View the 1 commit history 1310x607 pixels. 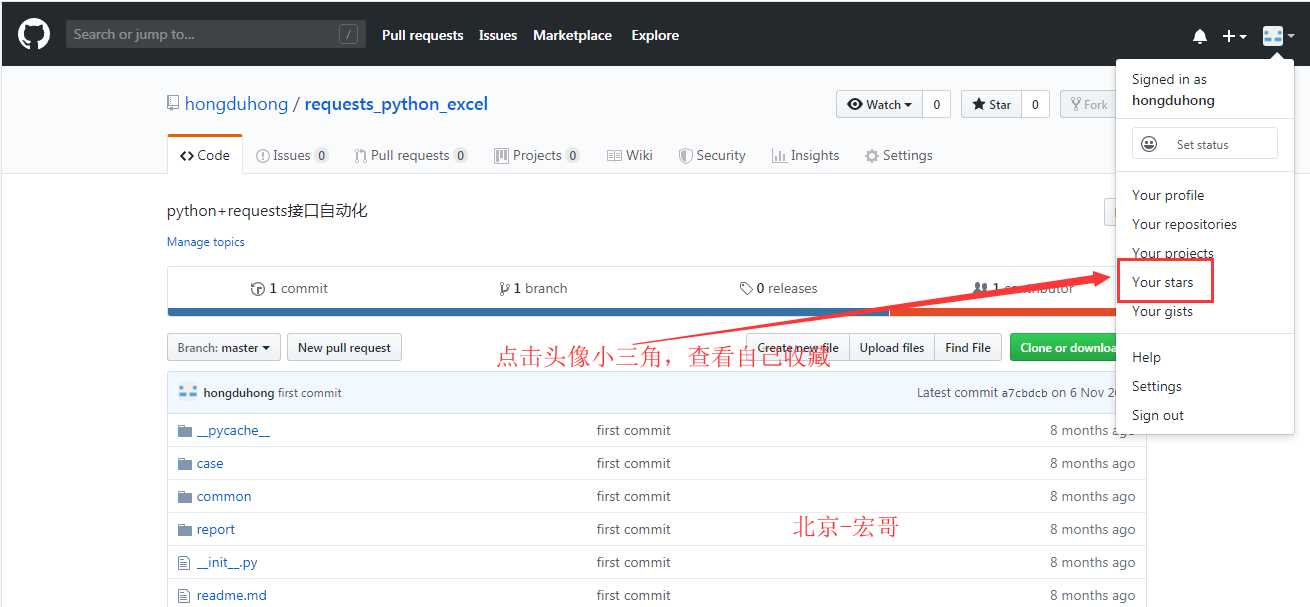(289, 288)
